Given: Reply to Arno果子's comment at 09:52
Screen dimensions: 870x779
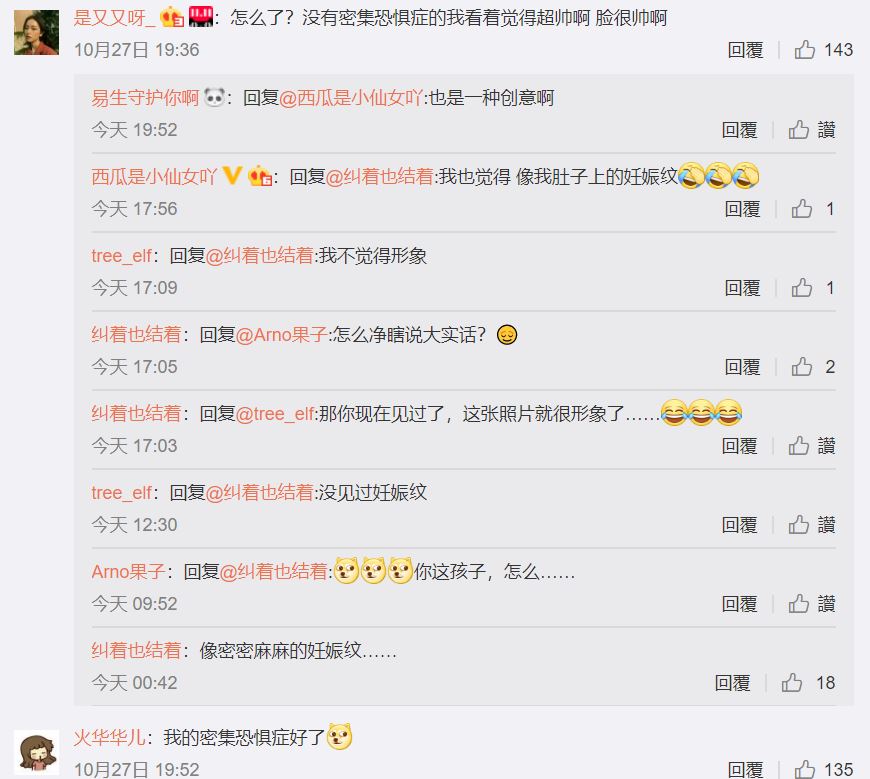Looking at the screenshot, I should click(739, 604).
